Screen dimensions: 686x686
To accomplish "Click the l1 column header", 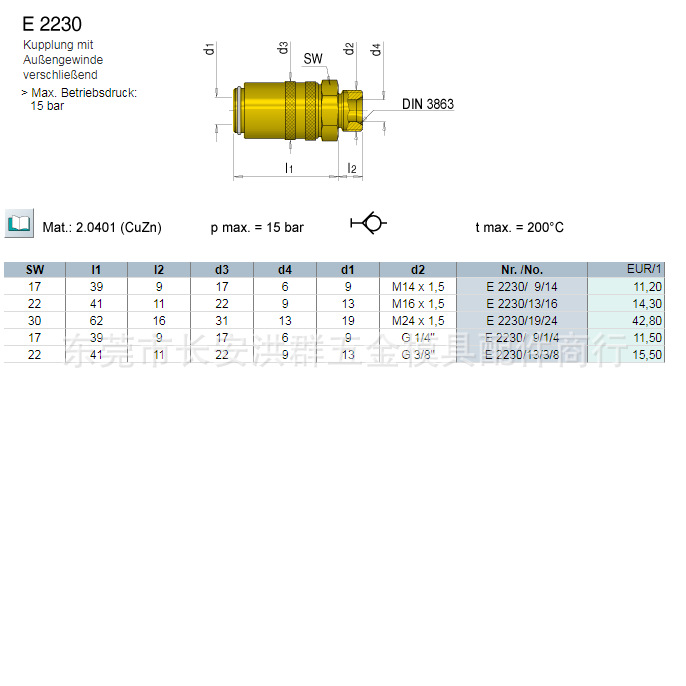I will tap(96, 270).
